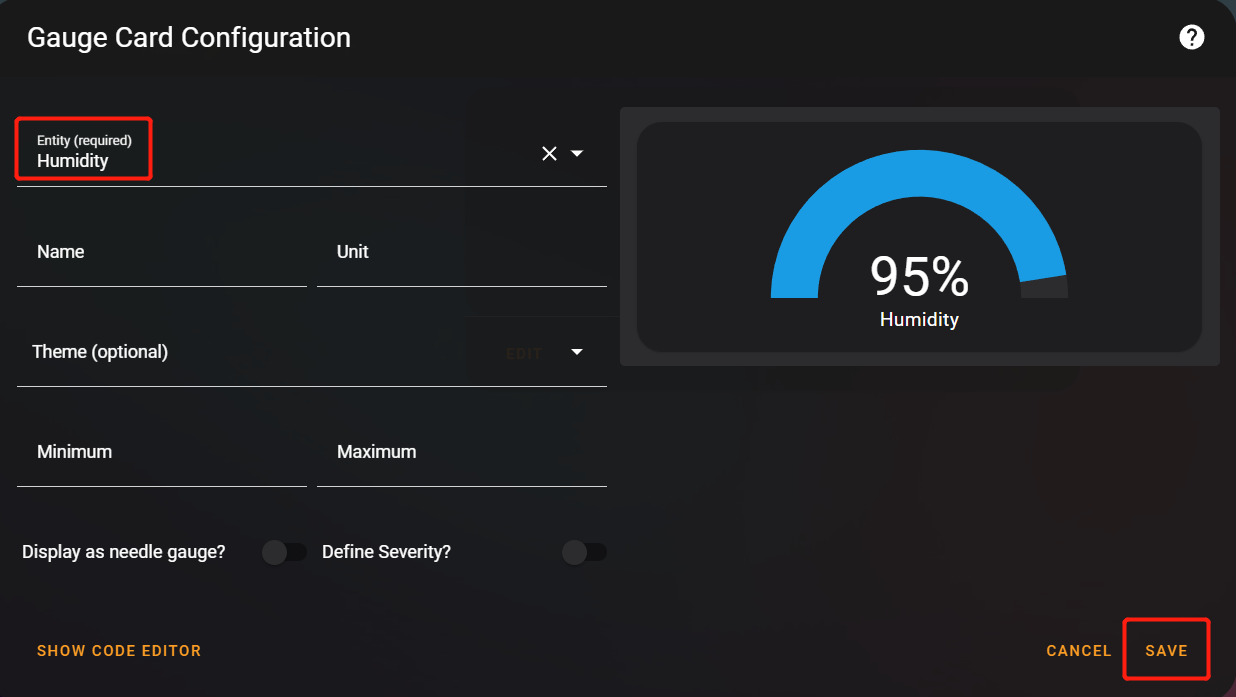Enable the Display as needle gauge switch

285,552
